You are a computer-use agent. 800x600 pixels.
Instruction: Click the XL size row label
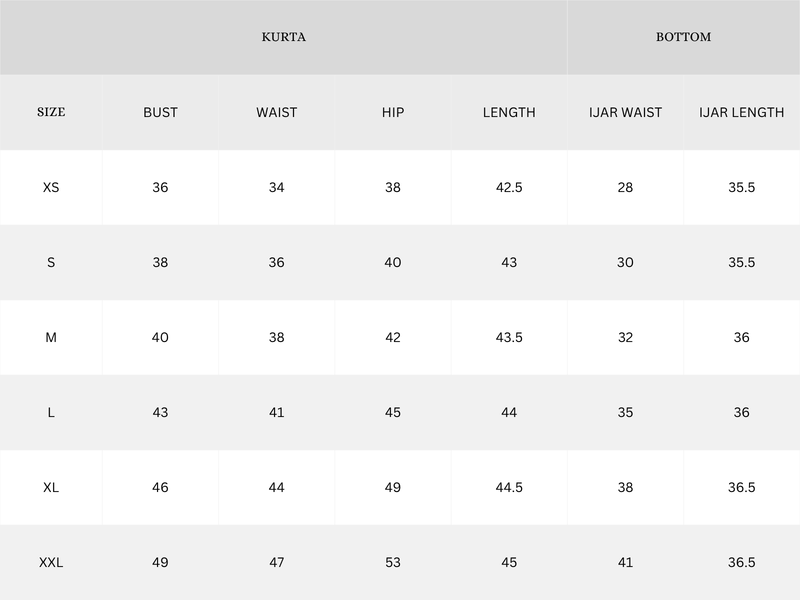pyautogui.click(x=51, y=487)
